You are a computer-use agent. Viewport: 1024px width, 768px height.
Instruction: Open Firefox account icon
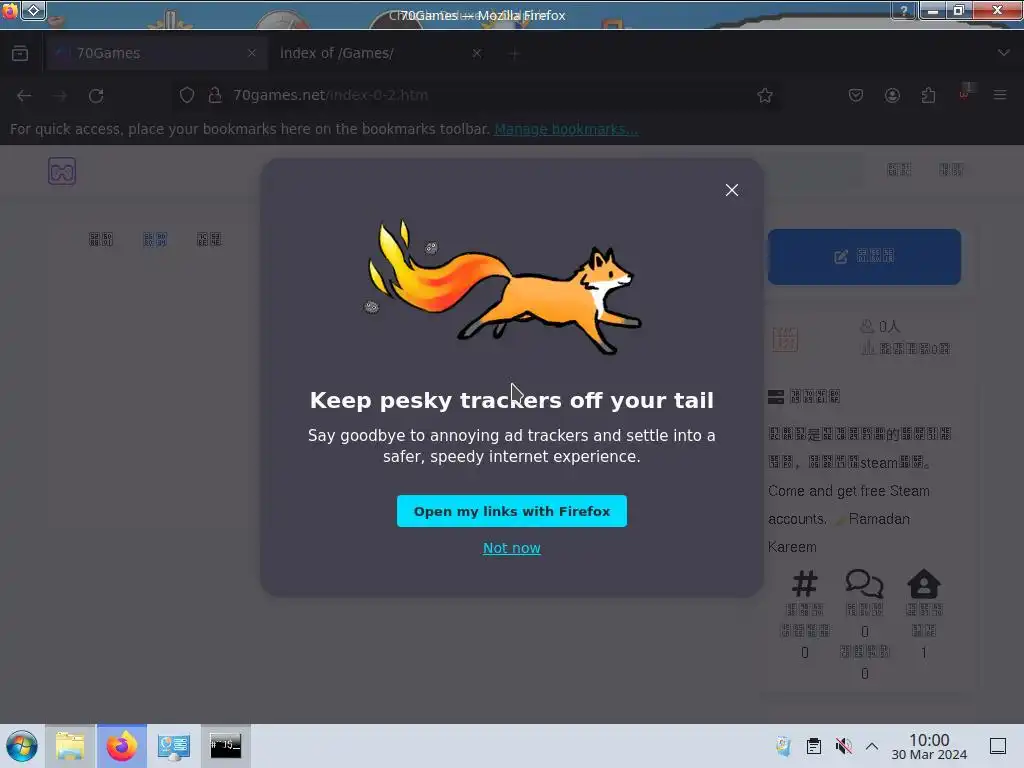point(892,95)
